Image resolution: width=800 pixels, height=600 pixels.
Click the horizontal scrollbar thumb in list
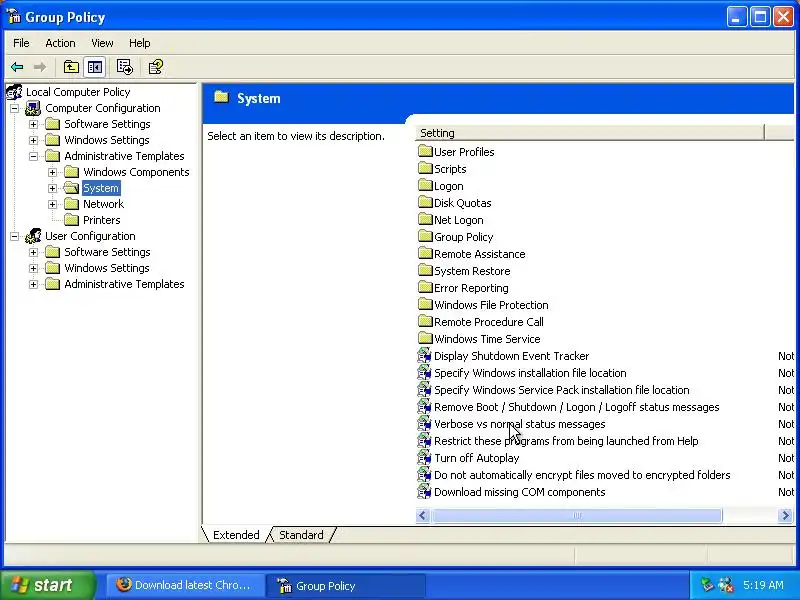tap(577, 515)
